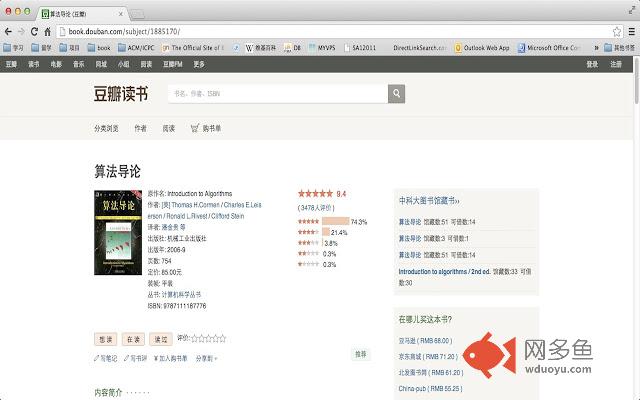The height and width of the screenshot is (400, 640).
Task: Open the MYVPS bookmark
Action: pos(322,48)
